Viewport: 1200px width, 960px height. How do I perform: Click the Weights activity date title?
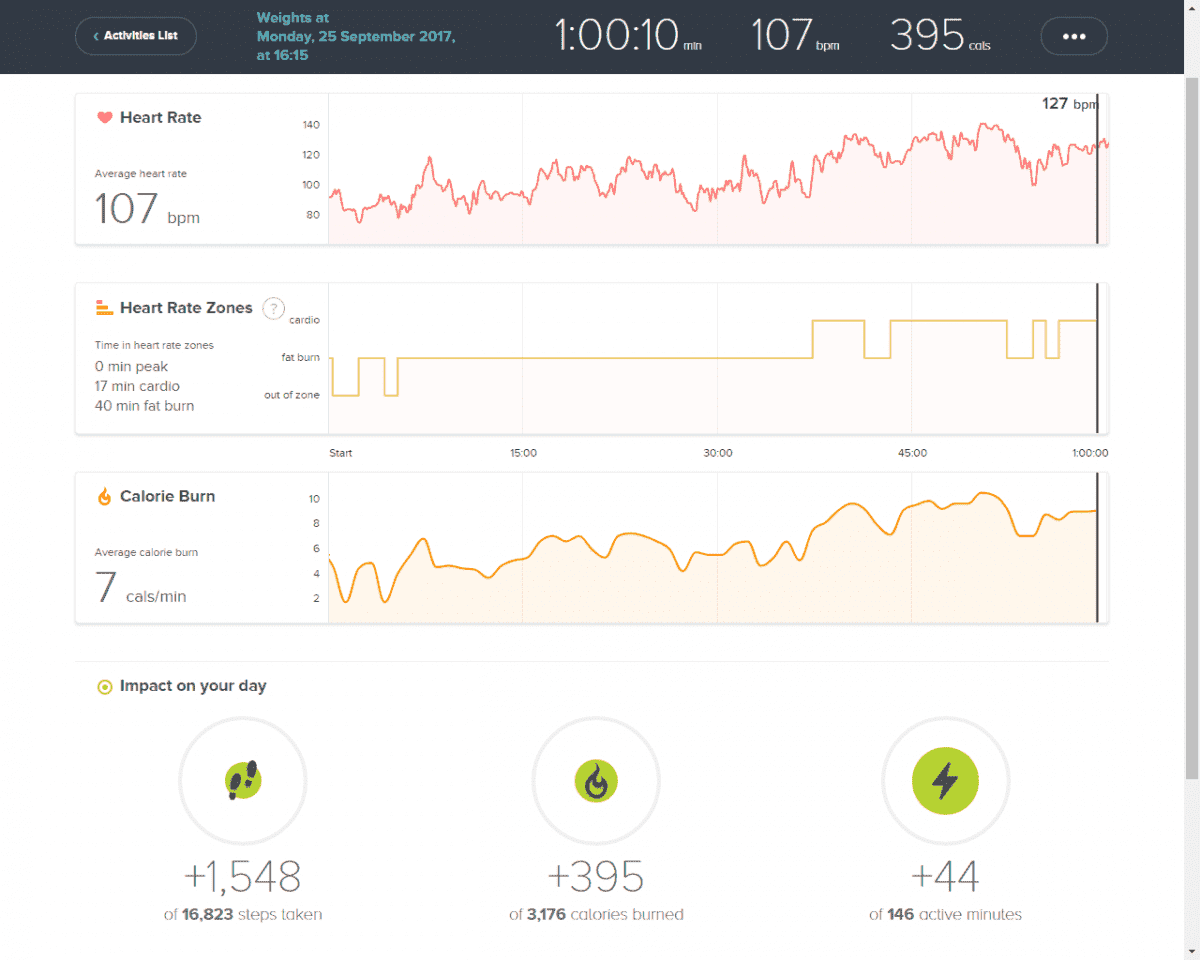[x=355, y=36]
